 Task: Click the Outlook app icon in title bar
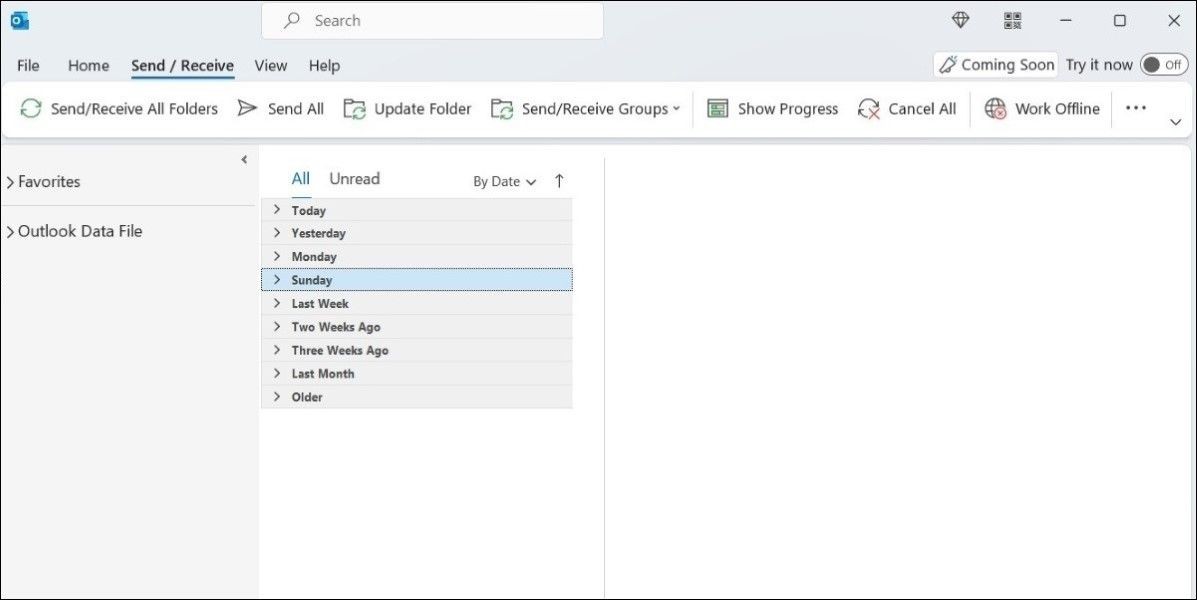[x=19, y=21]
